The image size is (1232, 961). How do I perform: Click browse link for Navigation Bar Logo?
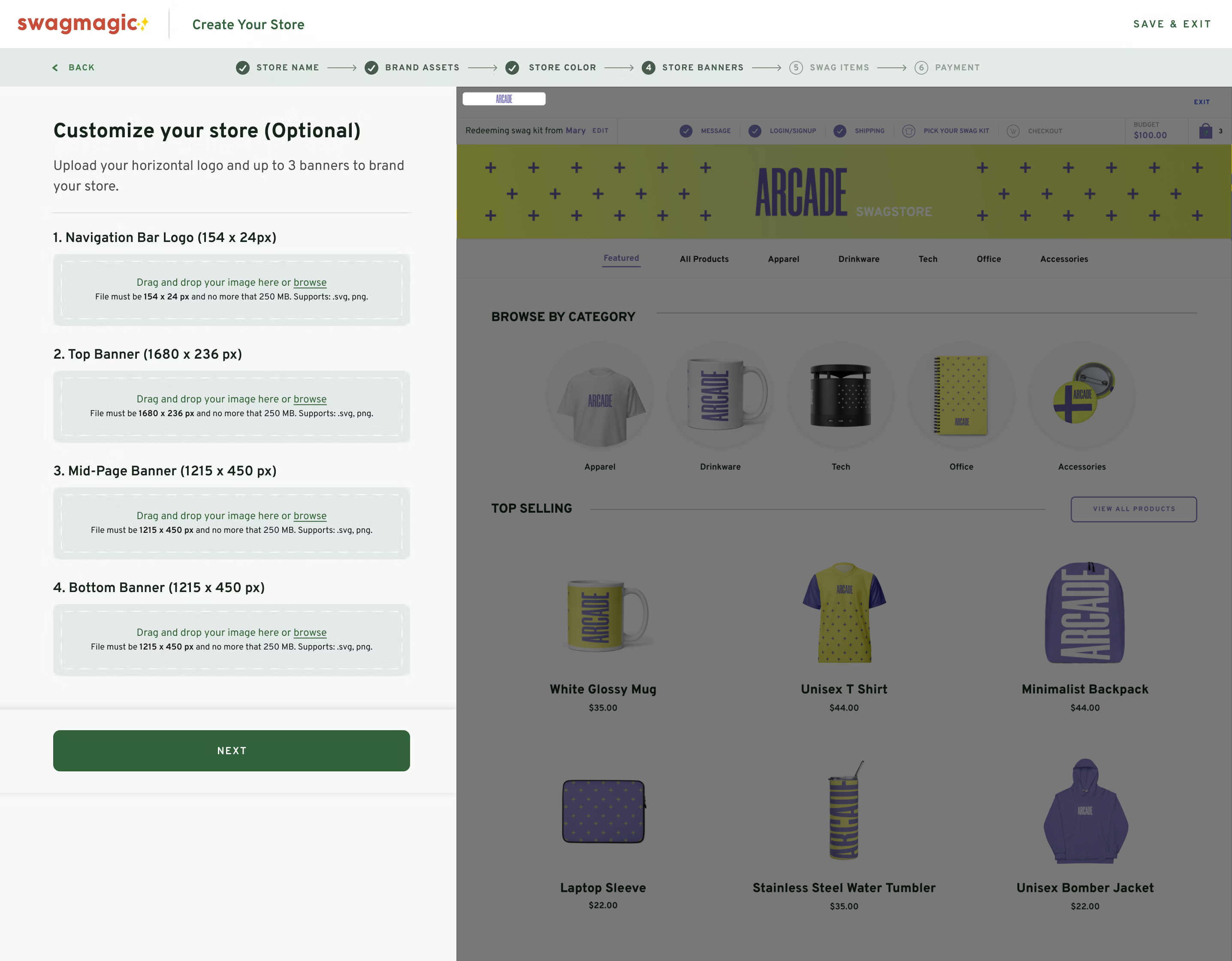310,282
